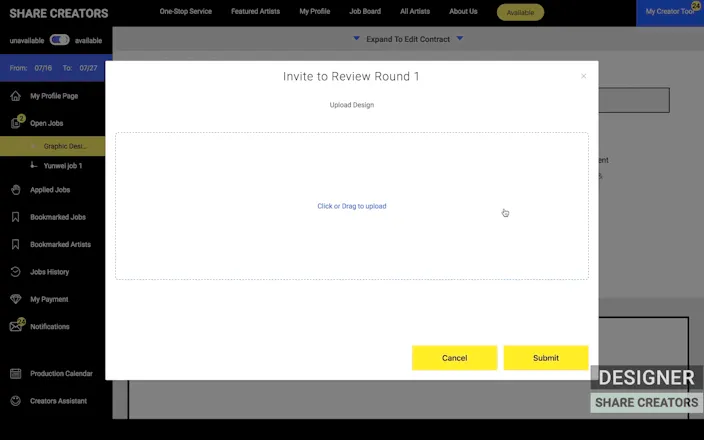Open the Production Calendar
Image resolution: width=704 pixels, height=440 pixels.
point(61,374)
